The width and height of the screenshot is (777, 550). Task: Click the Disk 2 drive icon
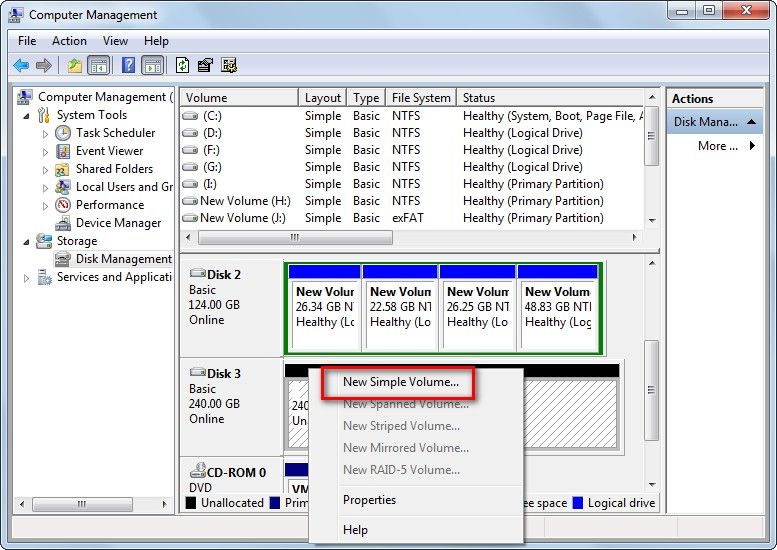197,273
